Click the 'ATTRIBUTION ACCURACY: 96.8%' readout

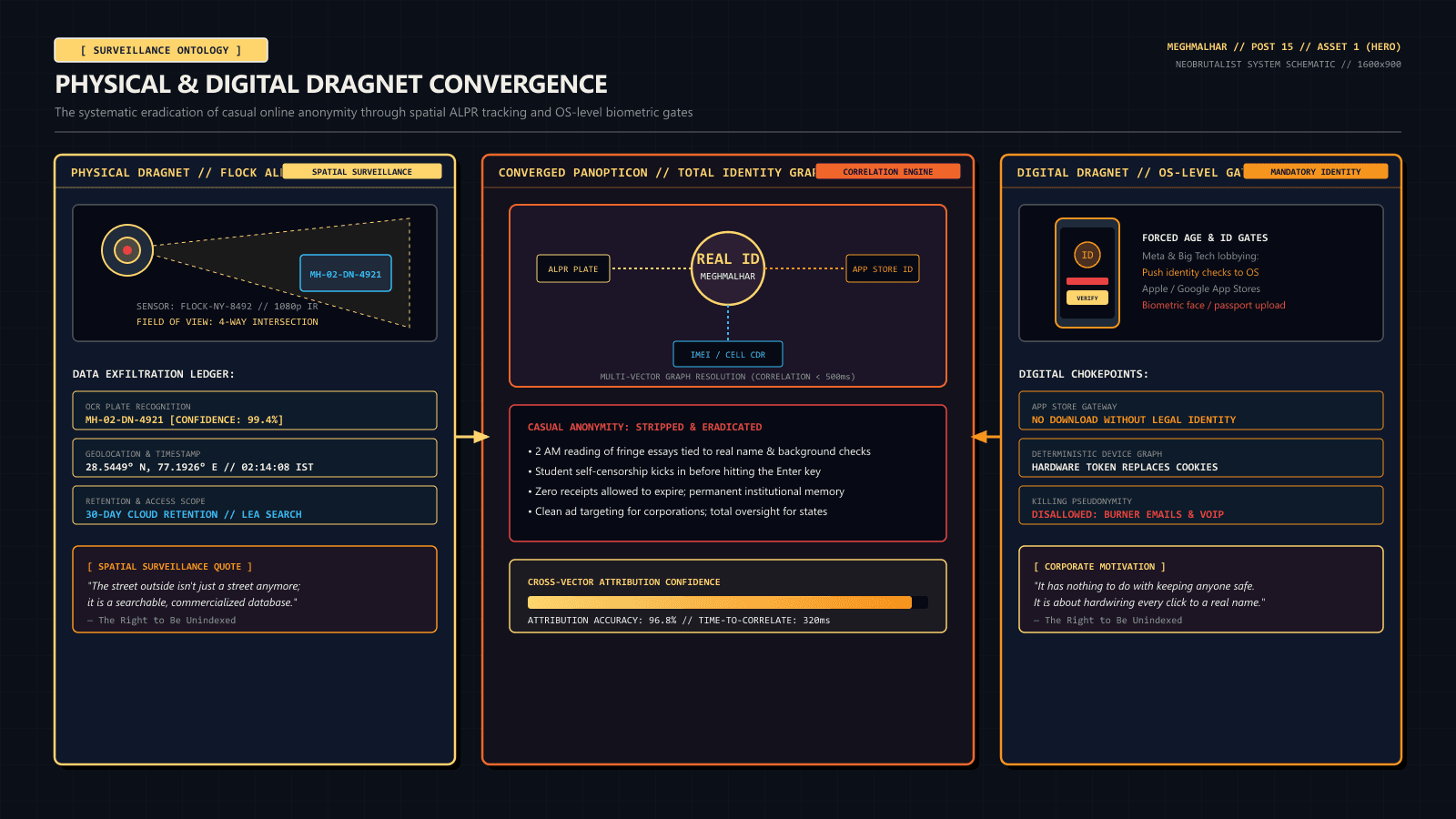pos(679,620)
